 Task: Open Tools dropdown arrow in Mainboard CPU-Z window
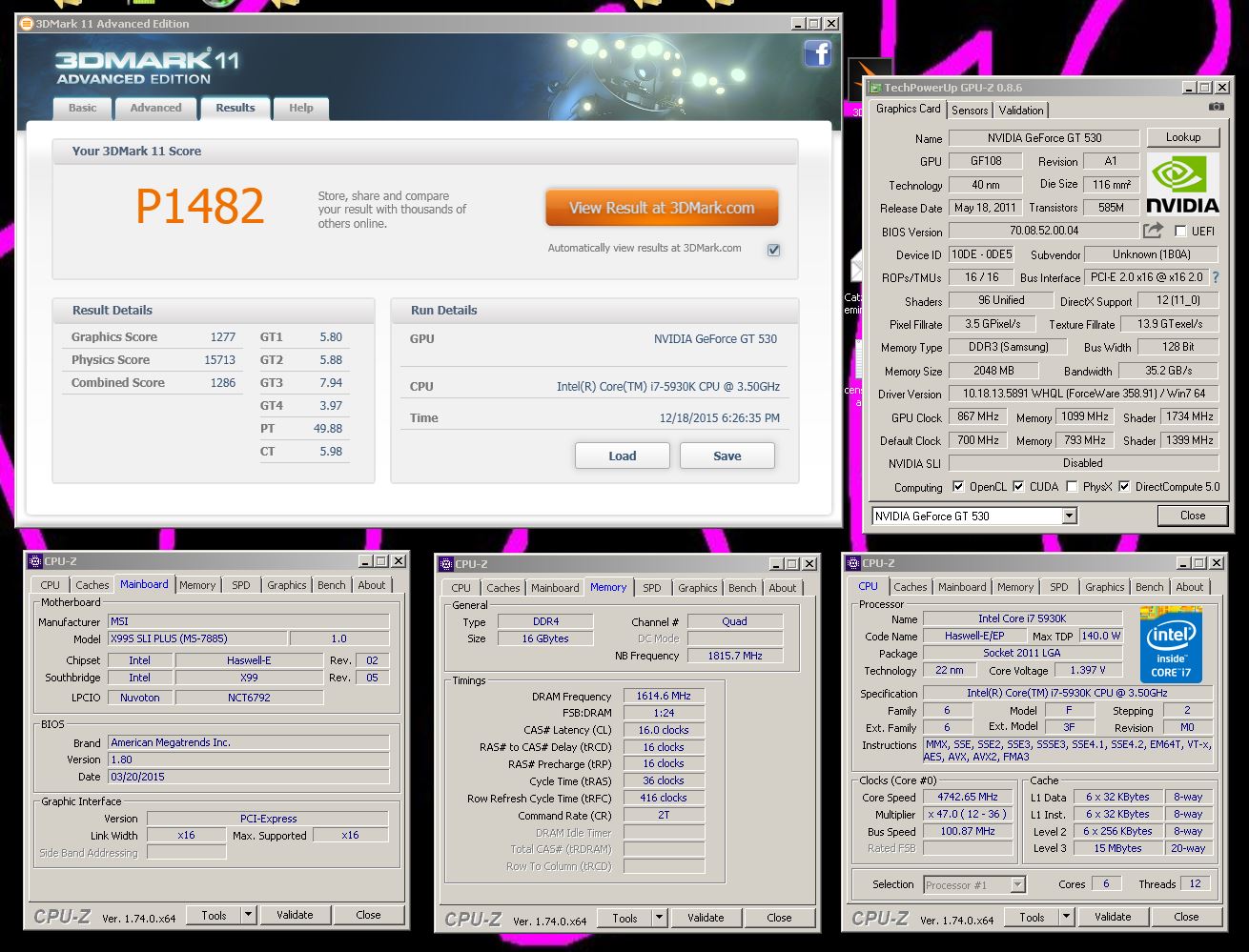[248, 915]
